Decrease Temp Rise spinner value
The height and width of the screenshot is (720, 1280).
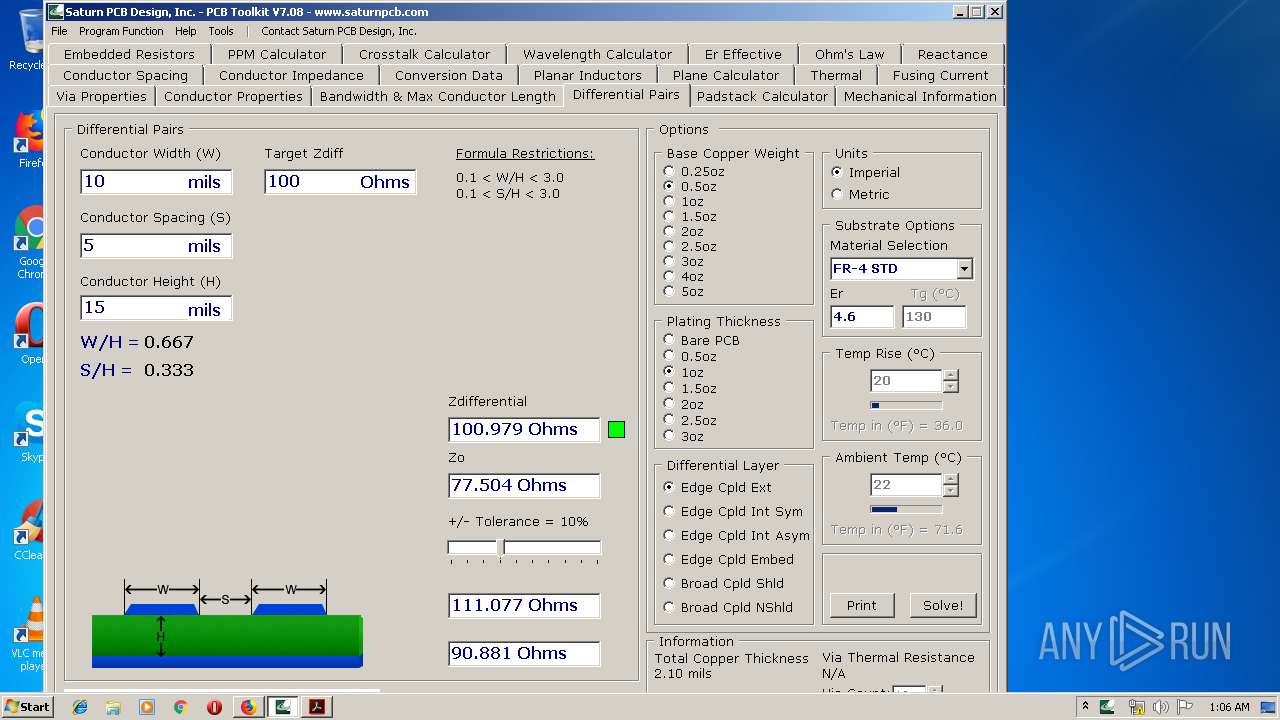(951, 387)
